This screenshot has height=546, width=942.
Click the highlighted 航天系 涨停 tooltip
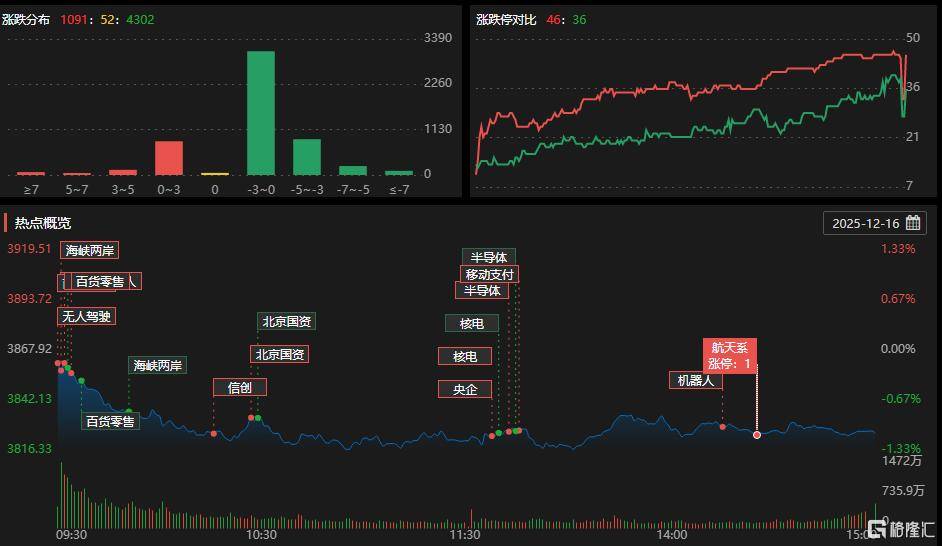tap(729, 355)
